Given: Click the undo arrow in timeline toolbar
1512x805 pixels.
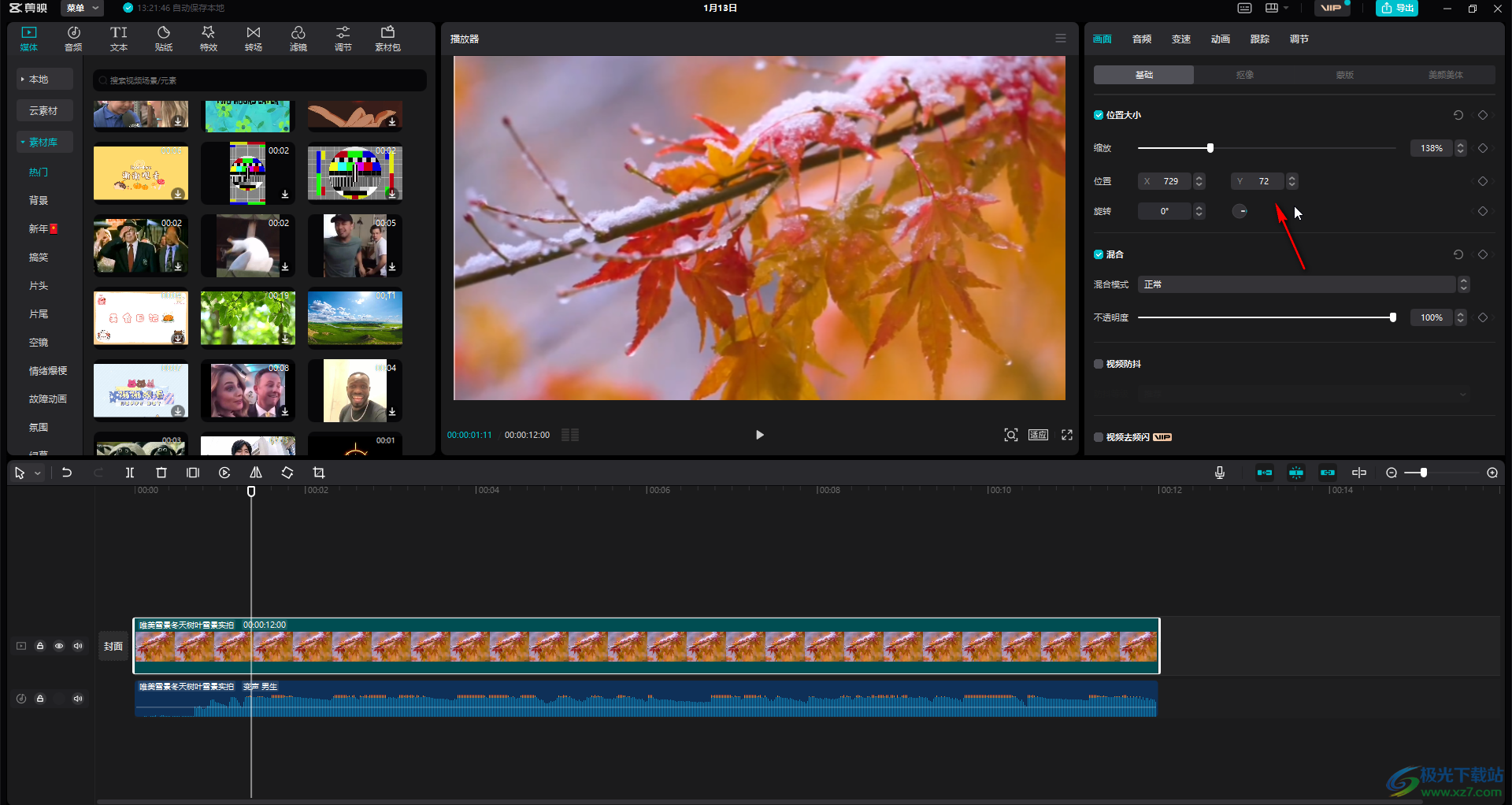Looking at the screenshot, I should click(67, 473).
